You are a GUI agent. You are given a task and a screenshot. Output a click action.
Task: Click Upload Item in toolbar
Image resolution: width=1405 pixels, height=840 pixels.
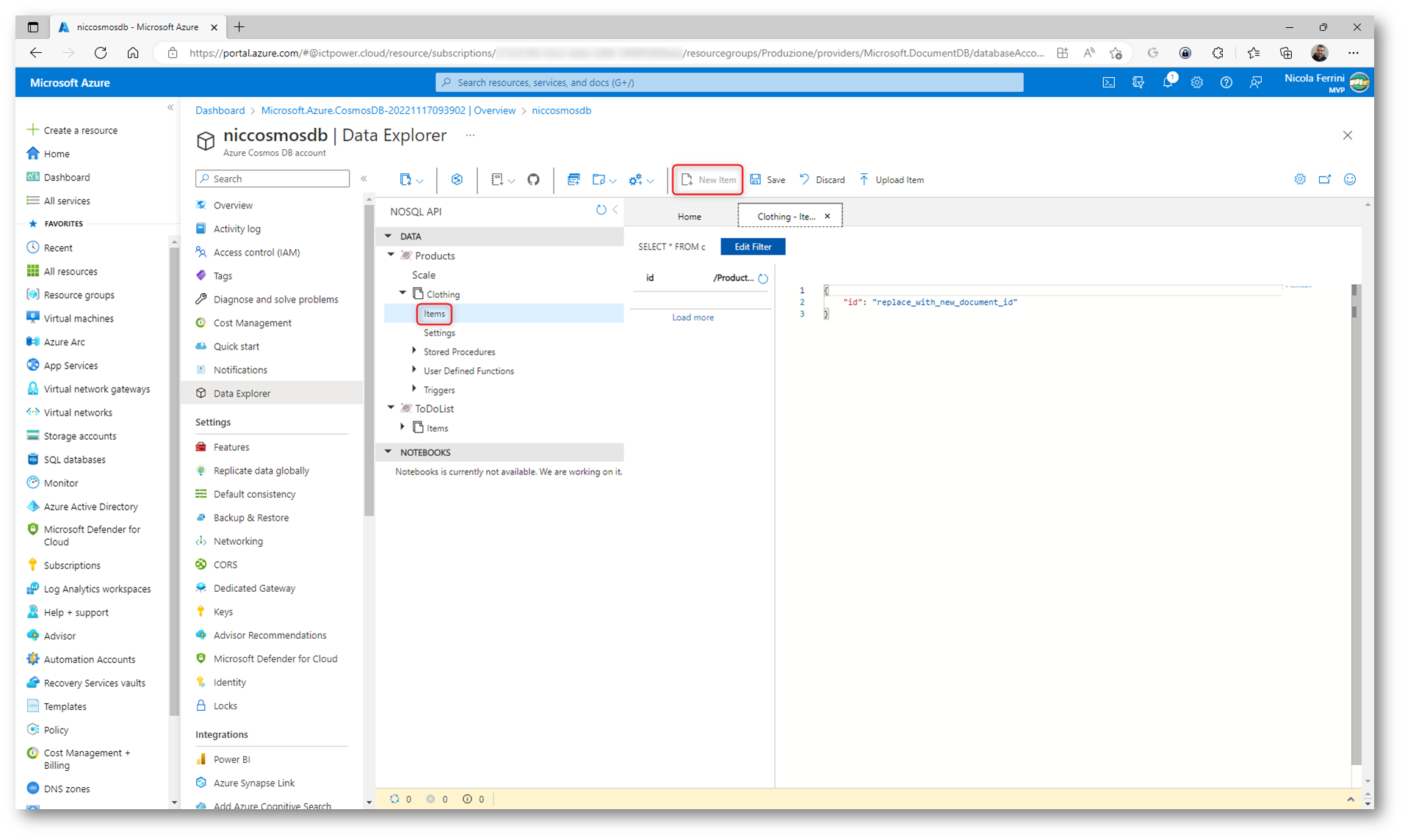coord(892,180)
